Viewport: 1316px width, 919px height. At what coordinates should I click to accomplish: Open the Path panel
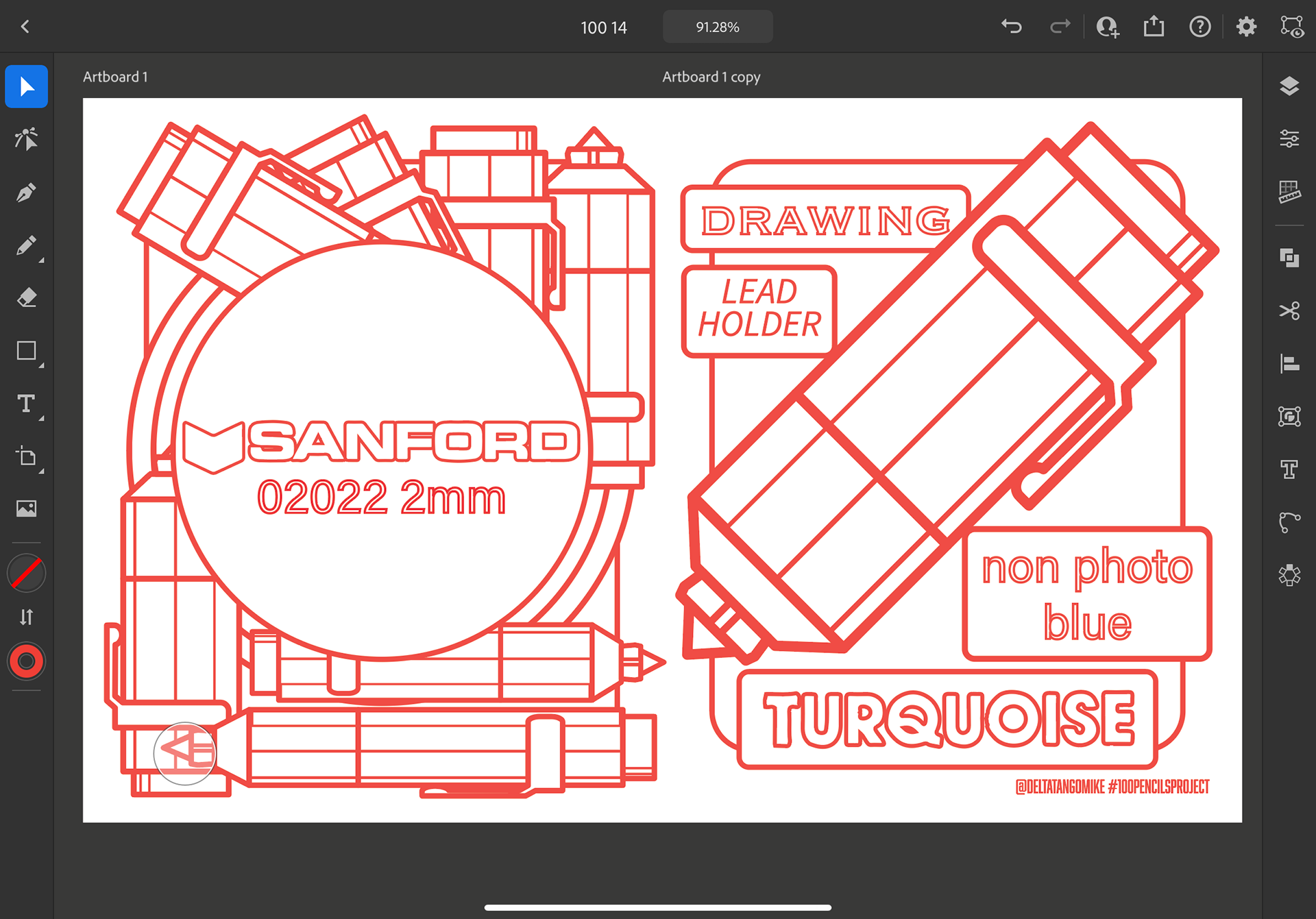pos(1289,522)
